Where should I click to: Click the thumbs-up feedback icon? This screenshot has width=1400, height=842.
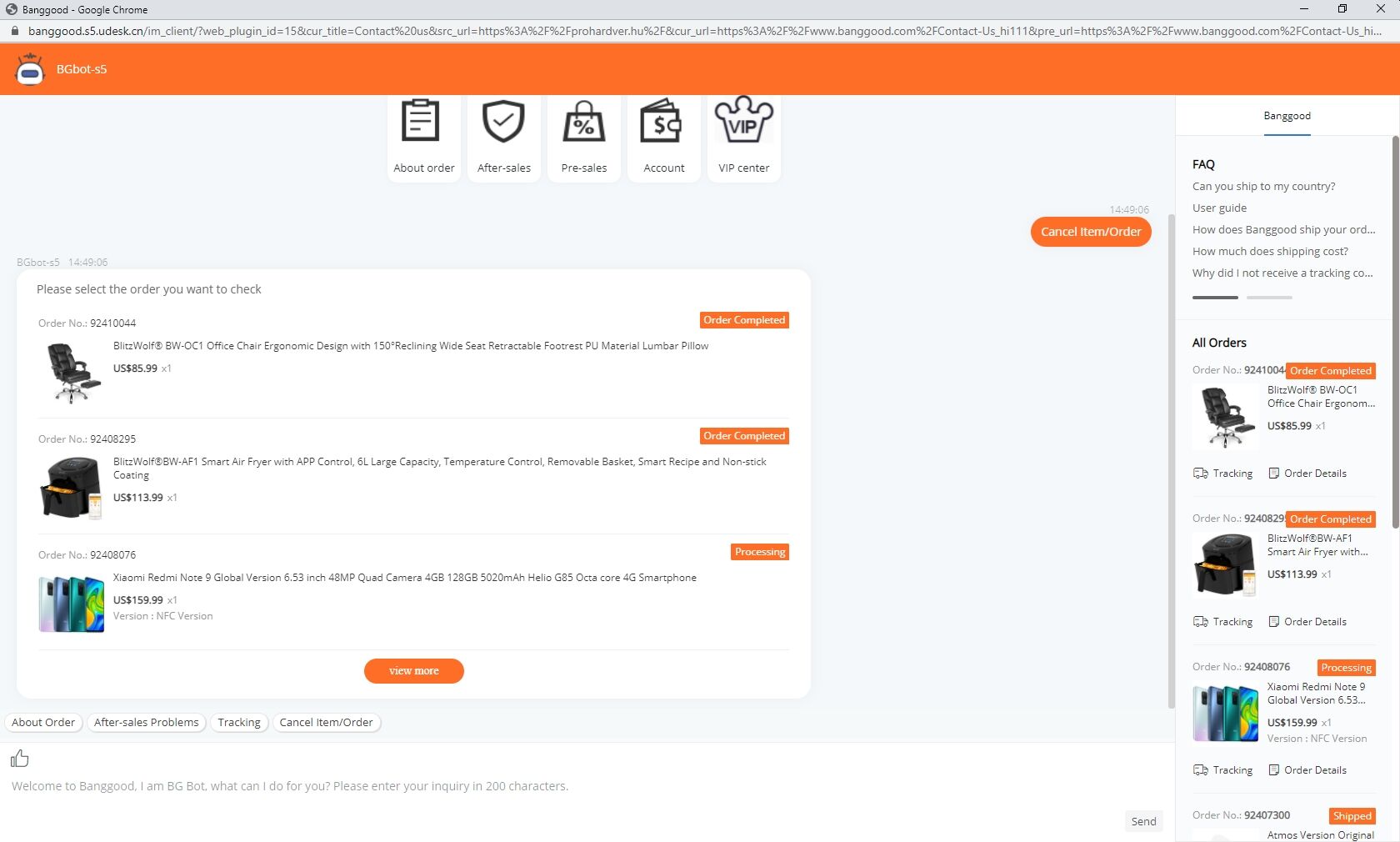[x=19, y=758]
